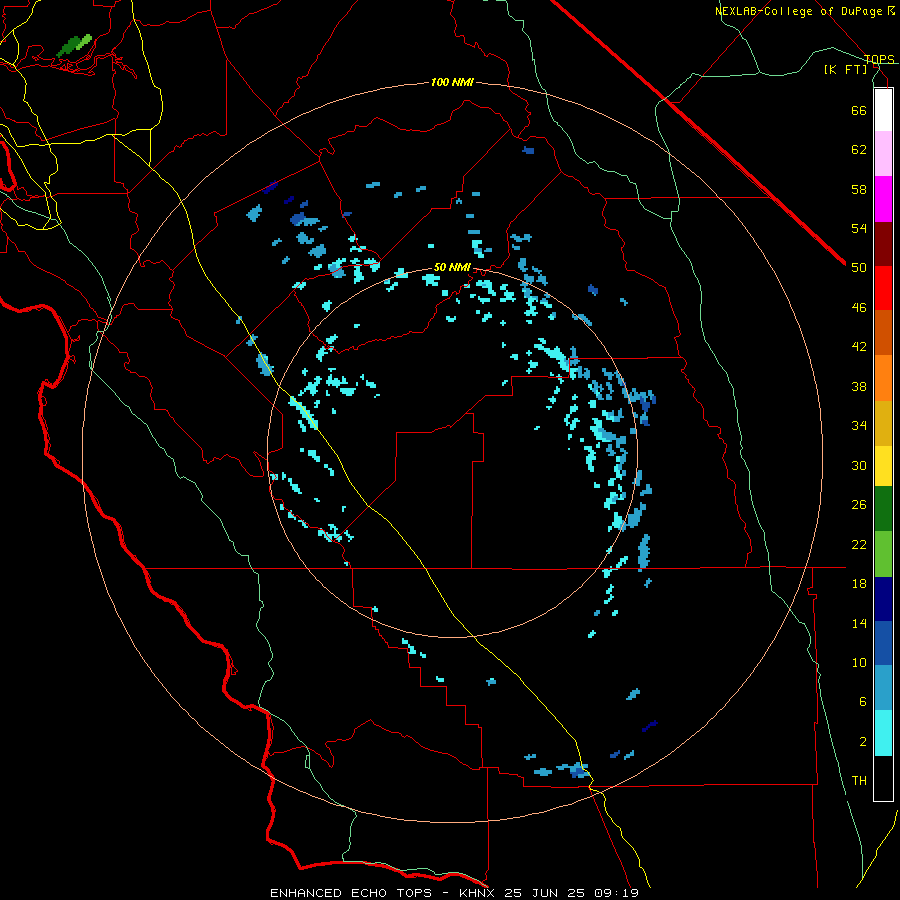Viewport: 900px width, 900px height.
Task: Click the legend value 46
Action: 859,307
